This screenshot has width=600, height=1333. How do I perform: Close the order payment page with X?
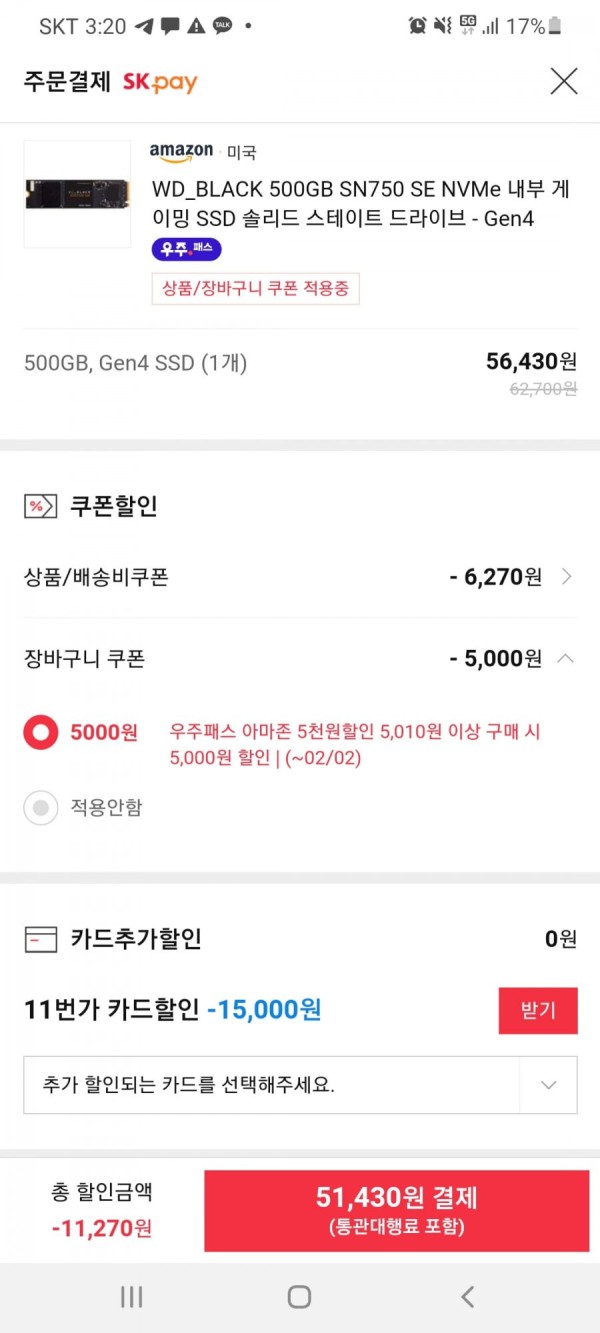[564, 81]
